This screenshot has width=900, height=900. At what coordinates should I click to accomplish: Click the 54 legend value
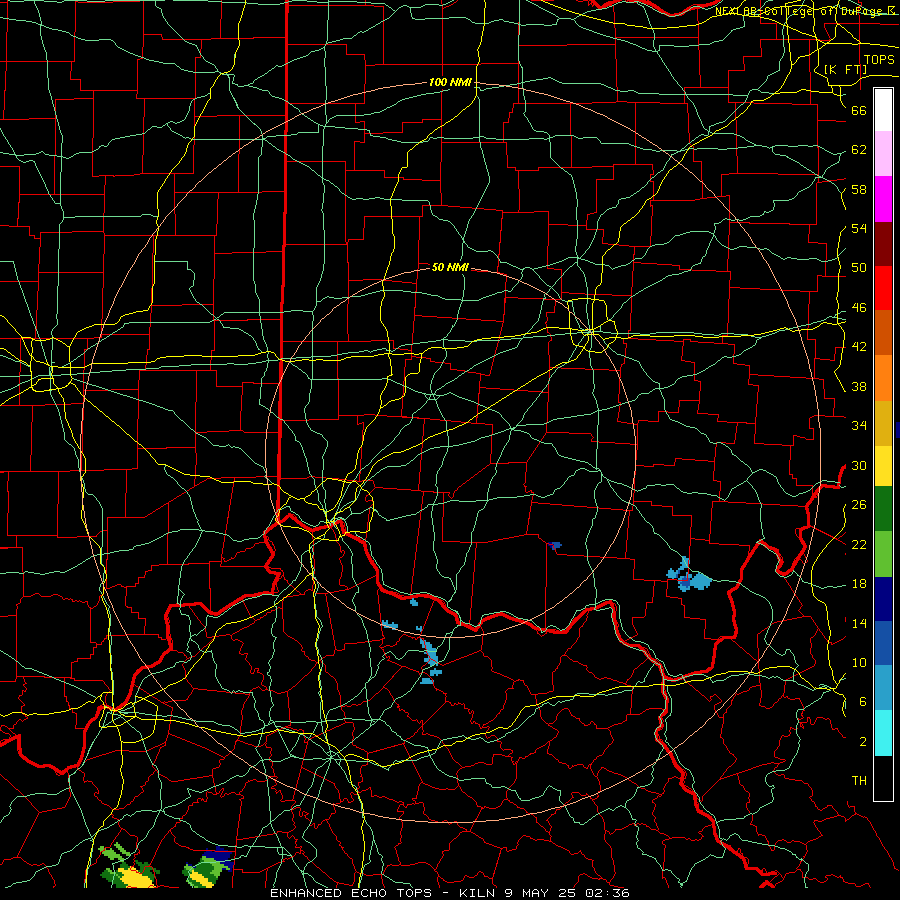tap(859, 228)
